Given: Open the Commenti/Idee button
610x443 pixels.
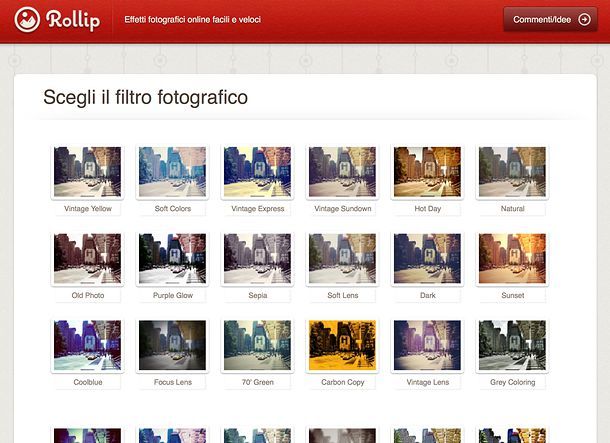Looking at the screenshot, I should (550, 19).
